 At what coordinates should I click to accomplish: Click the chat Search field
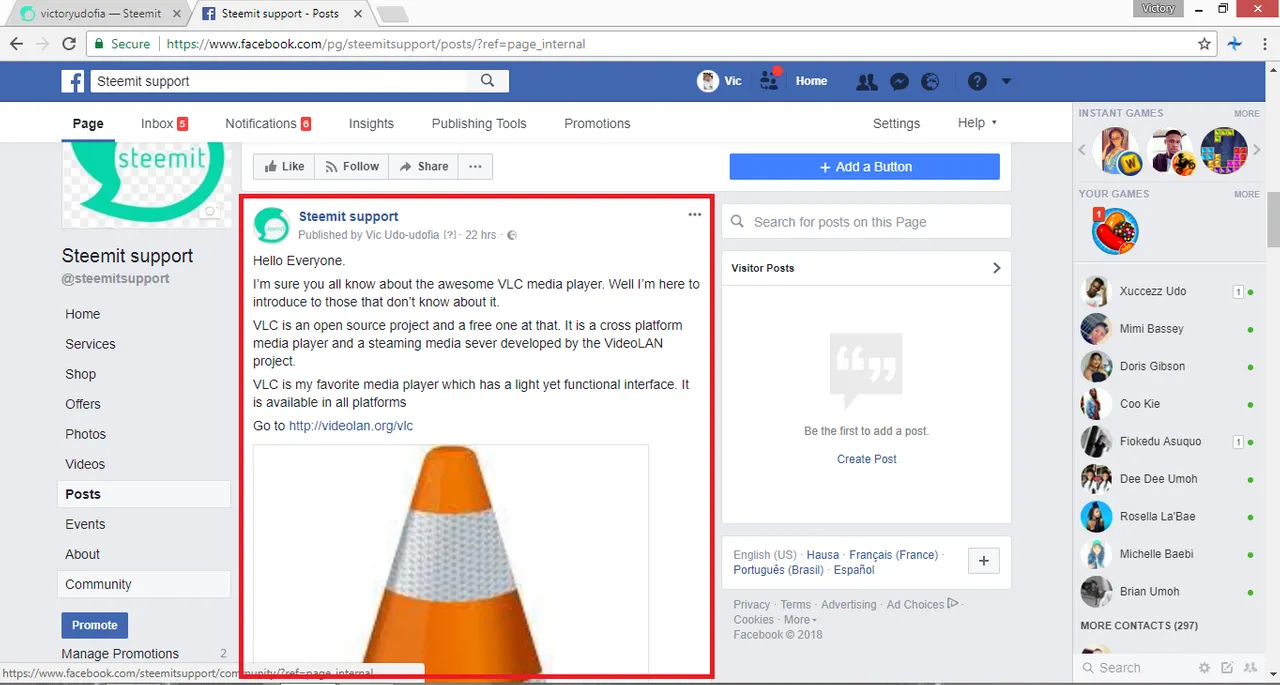(x=1135, y=668)
